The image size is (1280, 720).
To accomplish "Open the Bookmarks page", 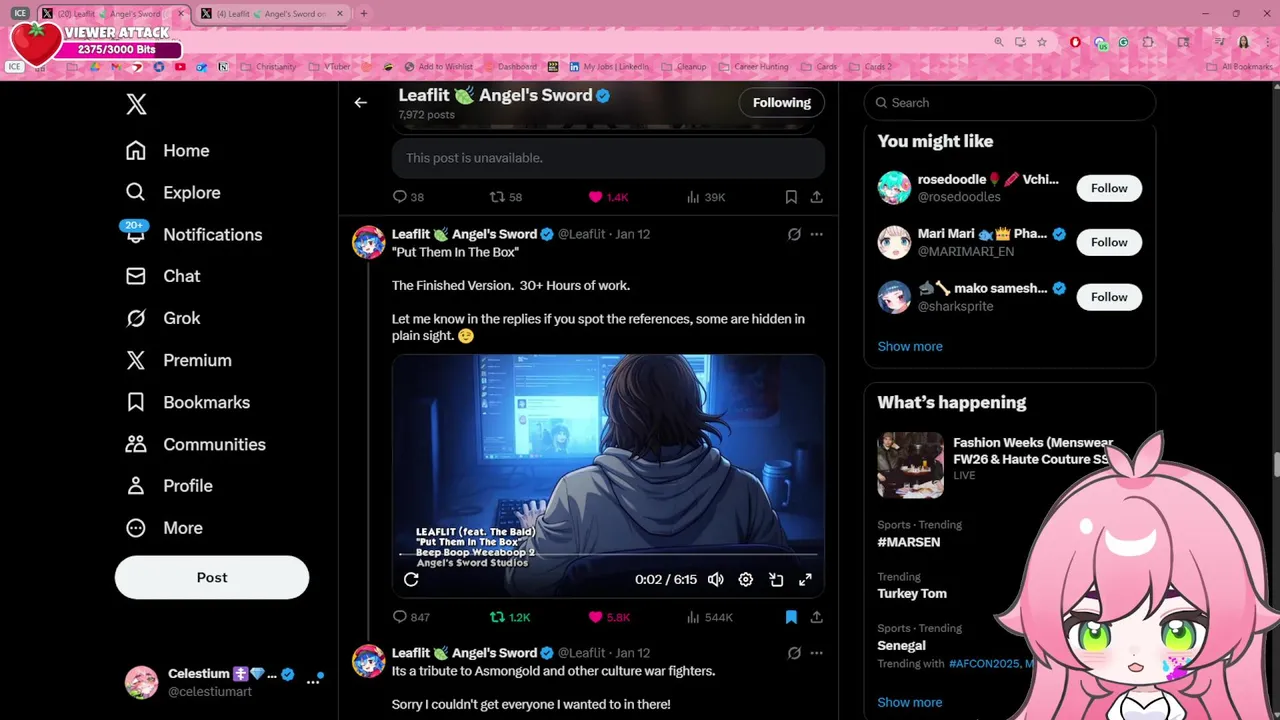I will pyautogui.click(x=187, y=402).
